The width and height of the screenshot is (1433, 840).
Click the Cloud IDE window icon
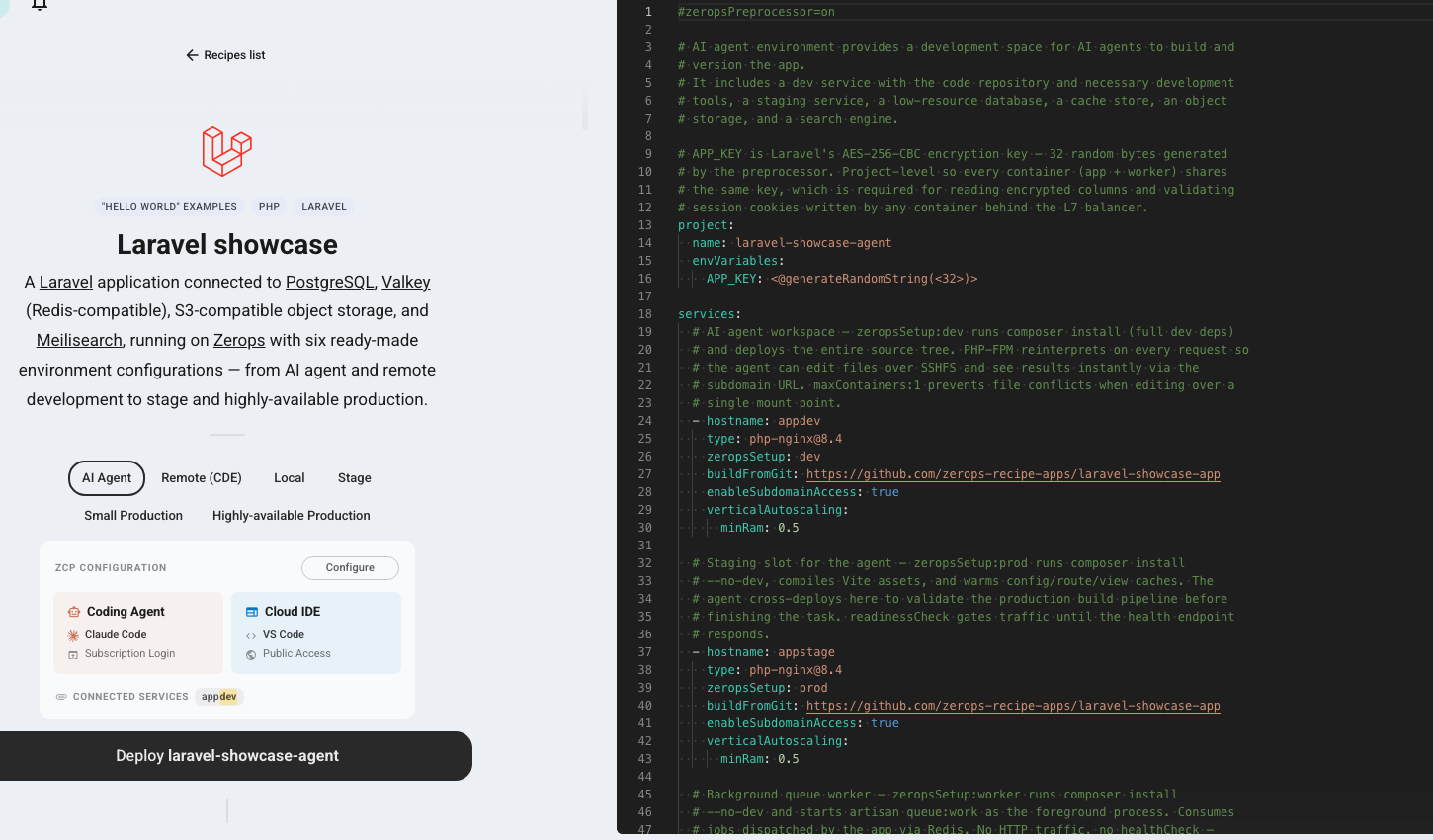coord(252,612)
